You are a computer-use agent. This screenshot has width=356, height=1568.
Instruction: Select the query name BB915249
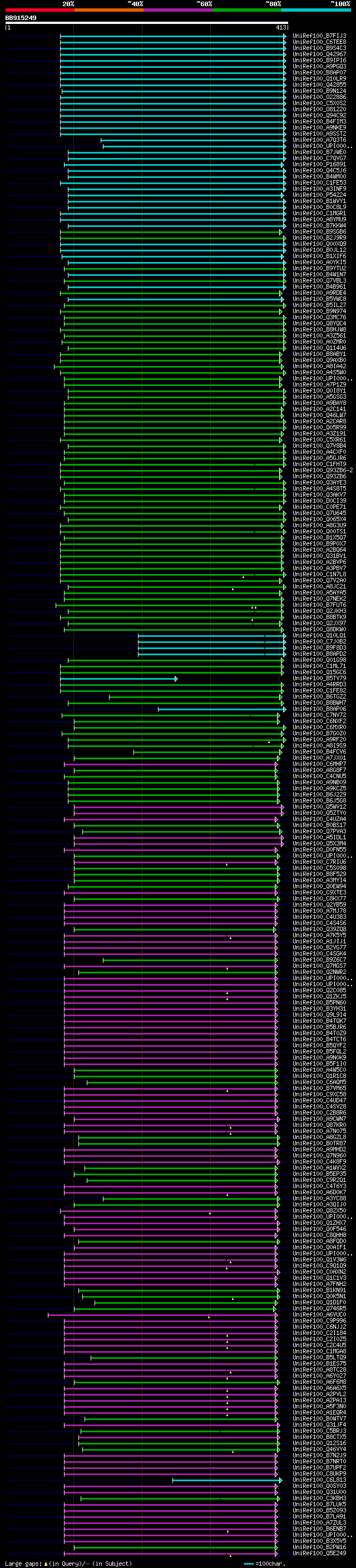point(21,18)
